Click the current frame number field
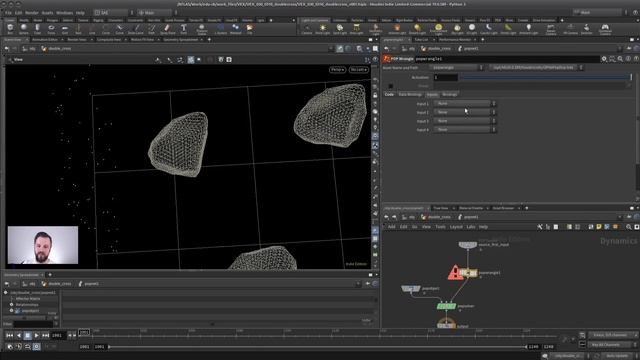Viewport: 640px width, 360px height. (58, 335)
